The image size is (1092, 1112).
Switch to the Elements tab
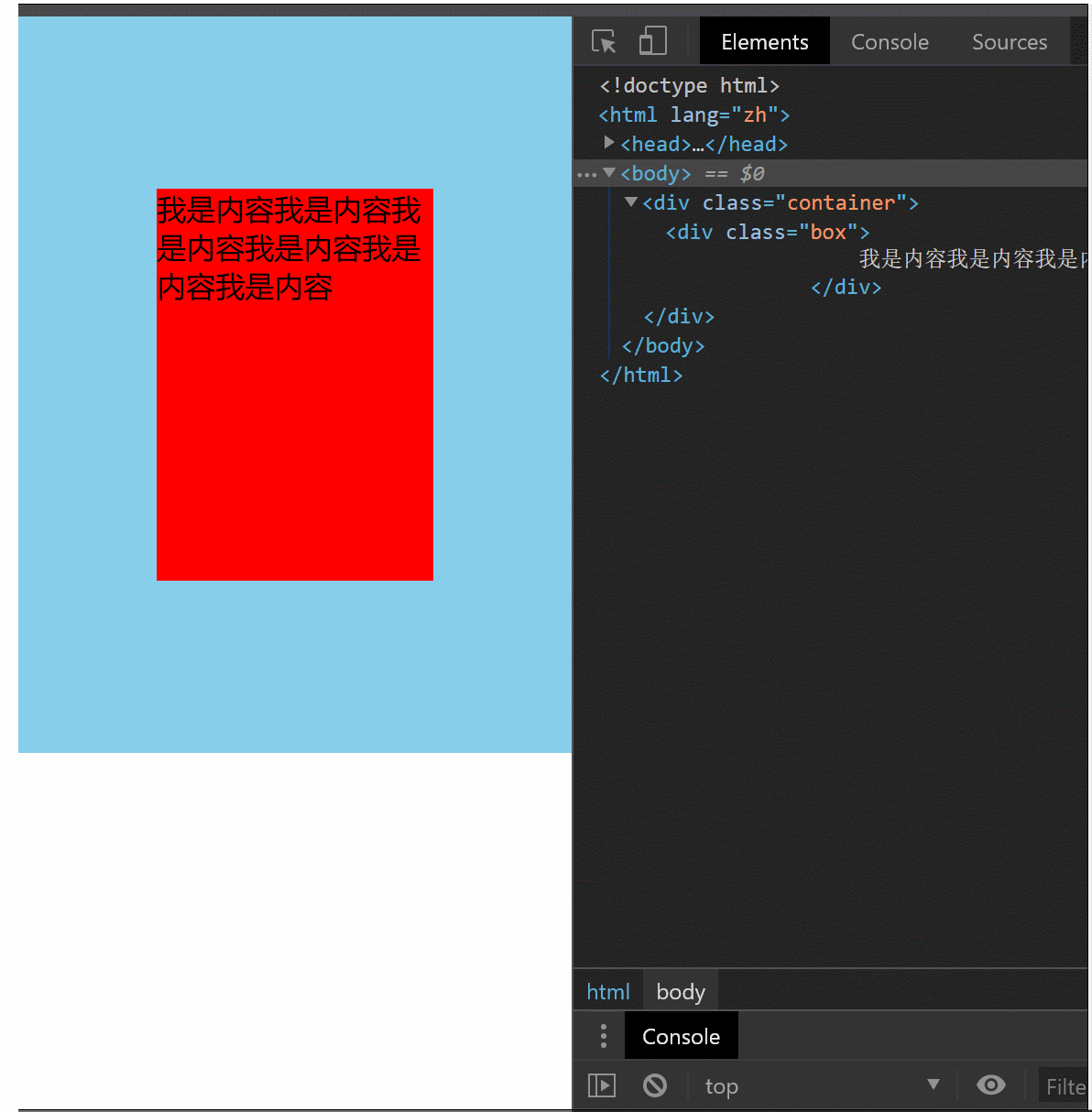pyautogui.click(x=765, y=41)
